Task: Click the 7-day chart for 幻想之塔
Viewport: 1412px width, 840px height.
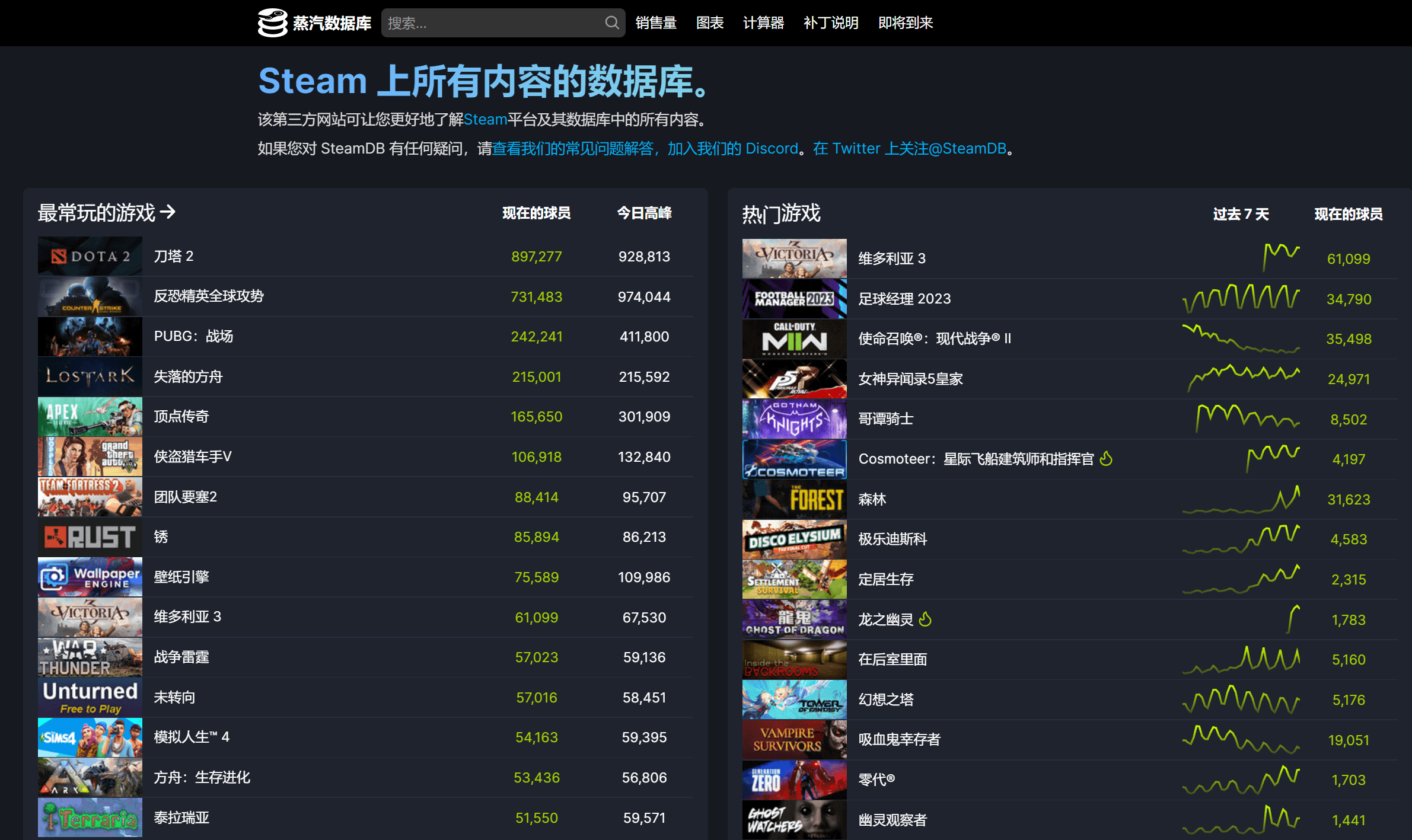Action: coord(1241,700)
